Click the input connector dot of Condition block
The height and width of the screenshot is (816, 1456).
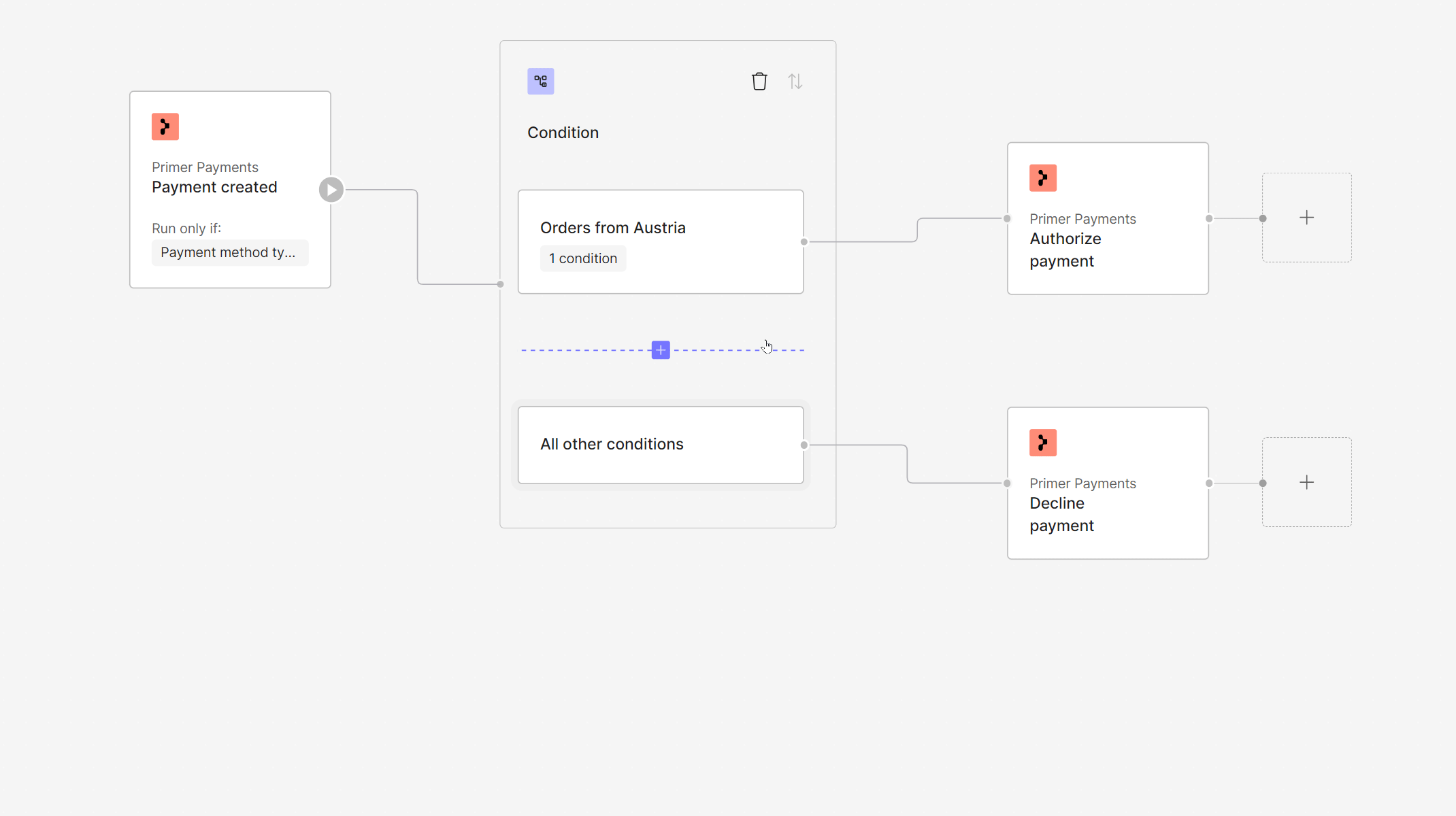501,284
